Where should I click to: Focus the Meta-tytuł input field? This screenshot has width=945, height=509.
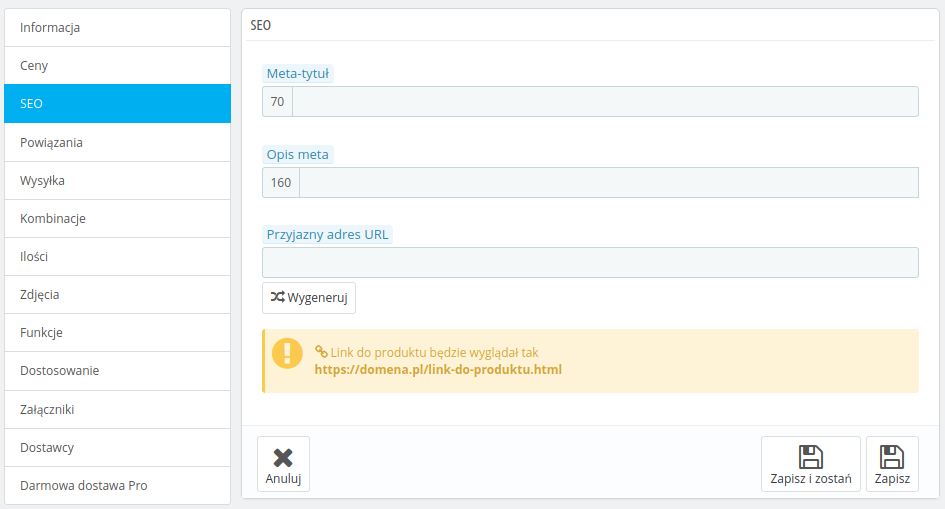605,102
